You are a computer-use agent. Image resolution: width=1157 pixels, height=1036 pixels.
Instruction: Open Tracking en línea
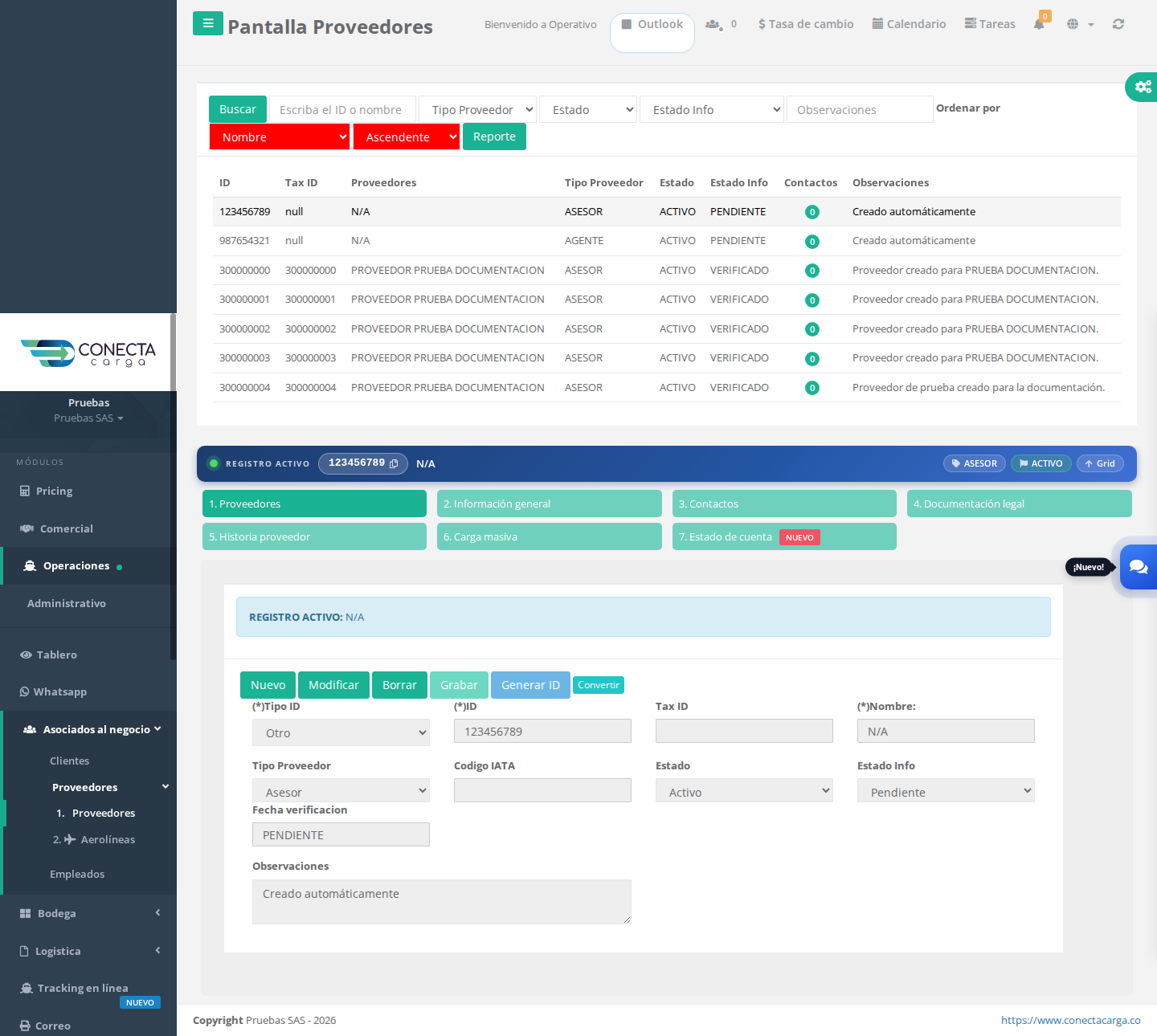click(x=83, y=988)
